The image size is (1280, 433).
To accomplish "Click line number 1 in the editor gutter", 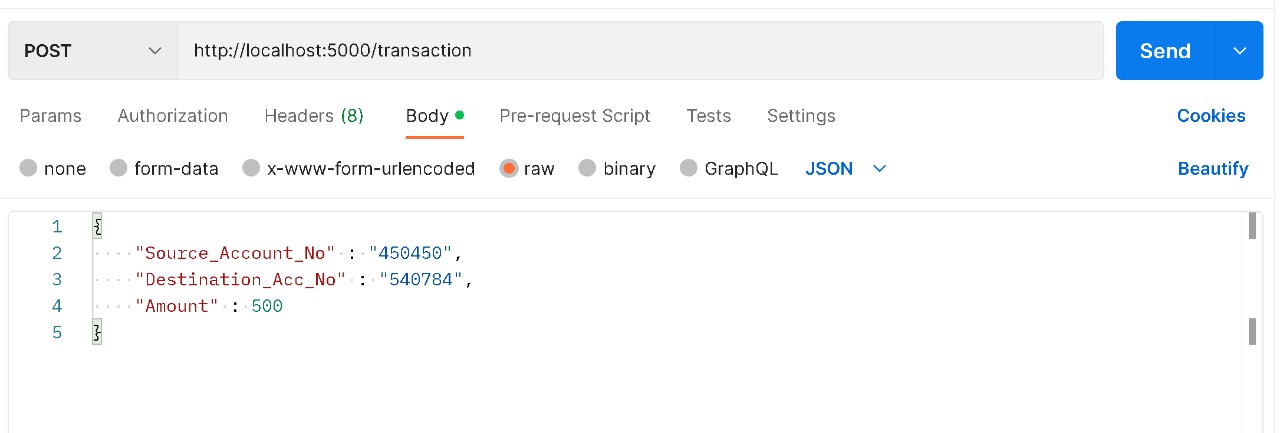I will pyautogui.click(x=57, y=227).
